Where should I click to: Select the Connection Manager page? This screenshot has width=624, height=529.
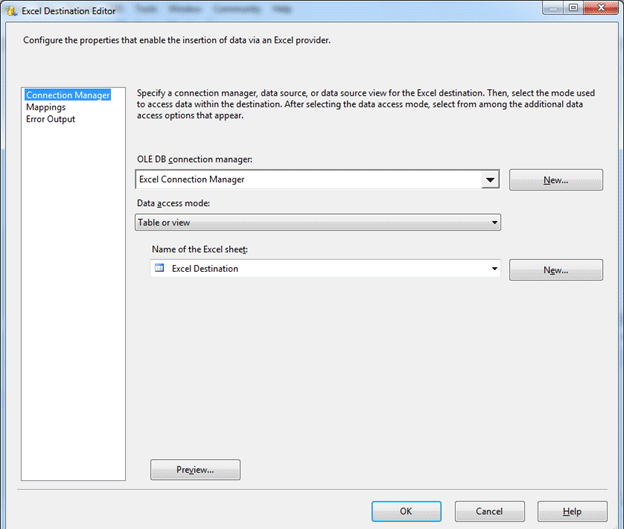[x=68, y=95]
